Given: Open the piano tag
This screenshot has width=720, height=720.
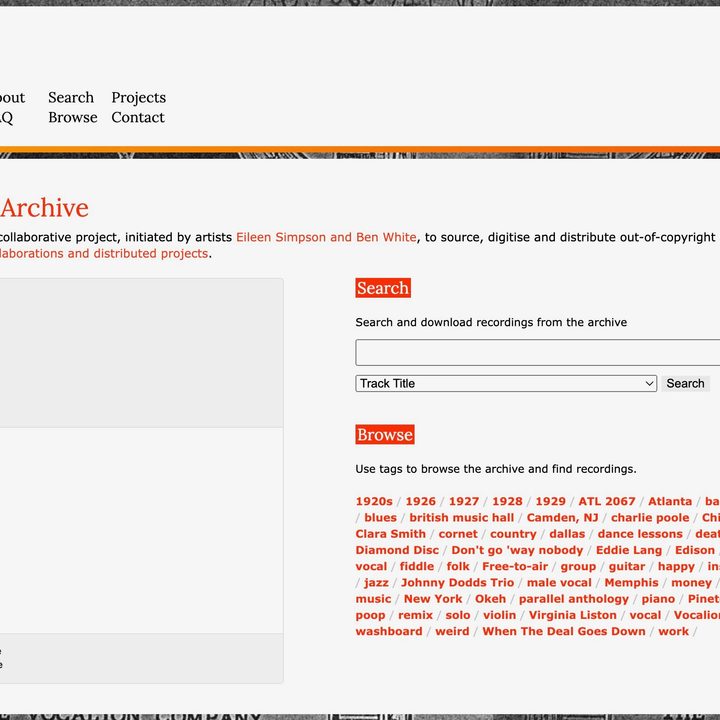Looking at the screenshot, I should pos(658,600).
